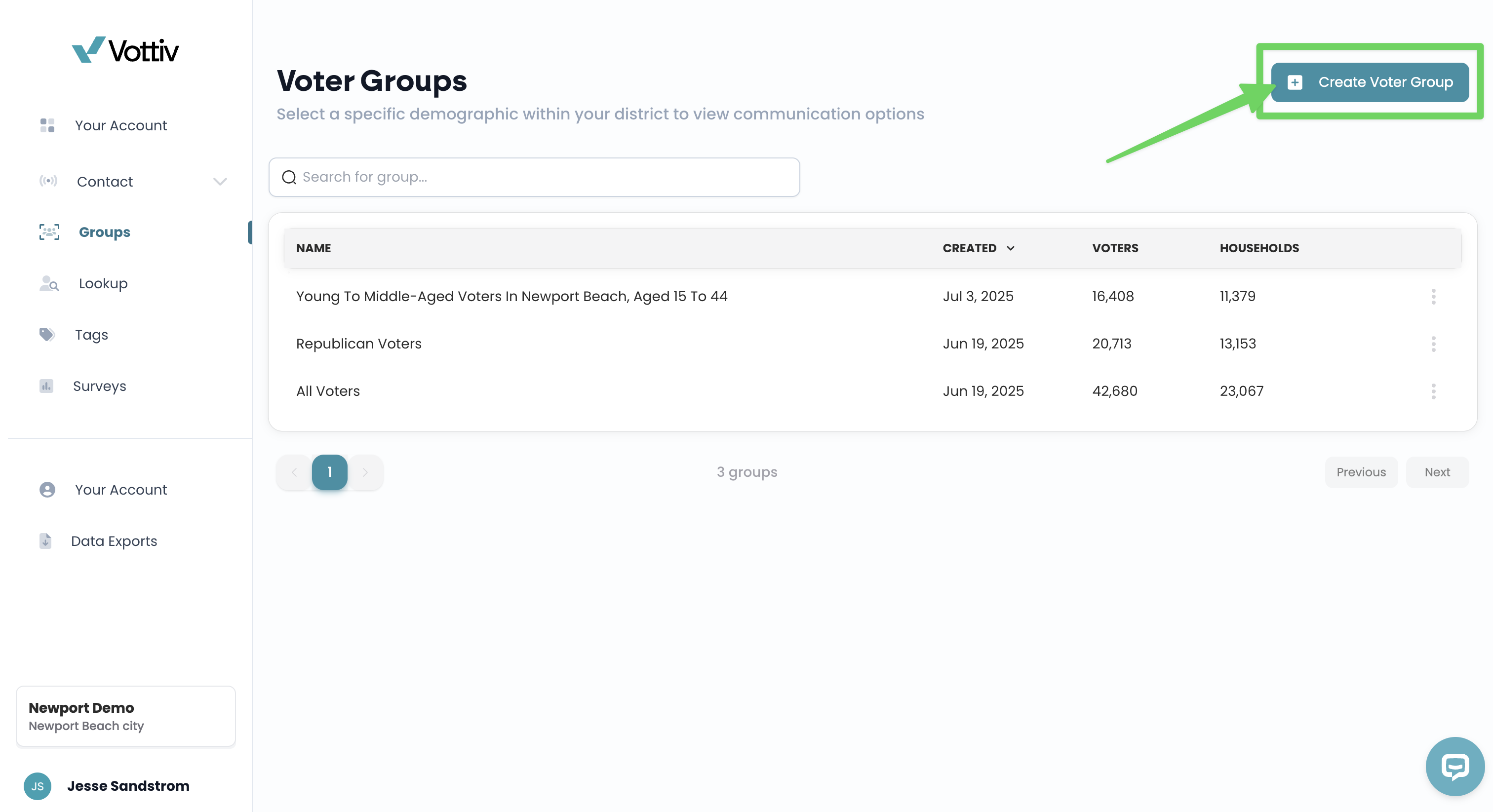Image resolution: width=1493 pixels, height=812 pixels.
Task: Click the 20,713 voters value
Action: coord(1112,344)
